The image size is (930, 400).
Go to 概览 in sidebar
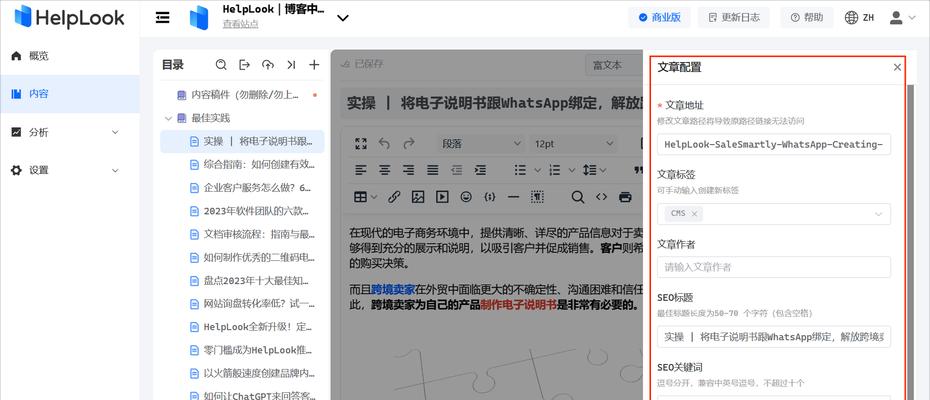pyautogui.click(x=69, y=56)
